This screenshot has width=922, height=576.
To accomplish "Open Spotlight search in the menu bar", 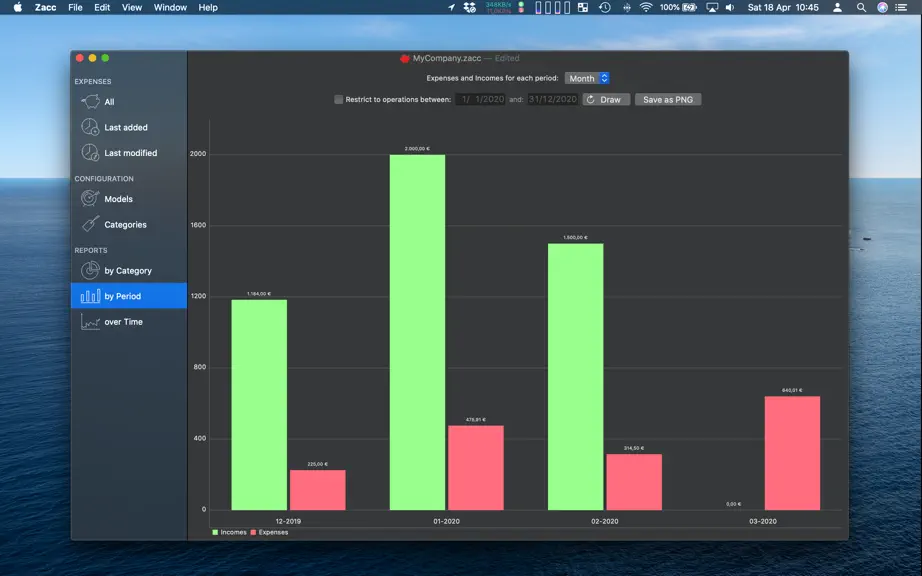I will [861, 8].
